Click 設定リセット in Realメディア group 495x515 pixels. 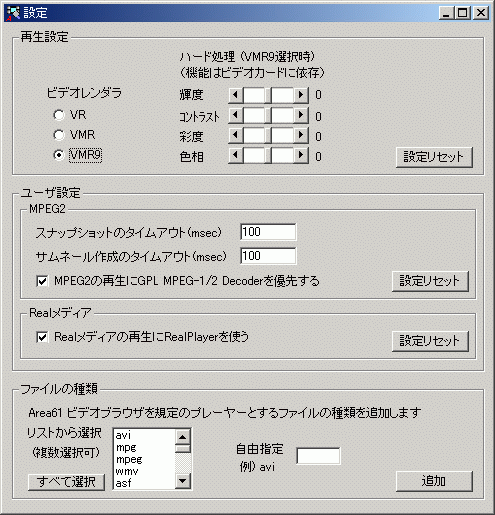[430, 341]
